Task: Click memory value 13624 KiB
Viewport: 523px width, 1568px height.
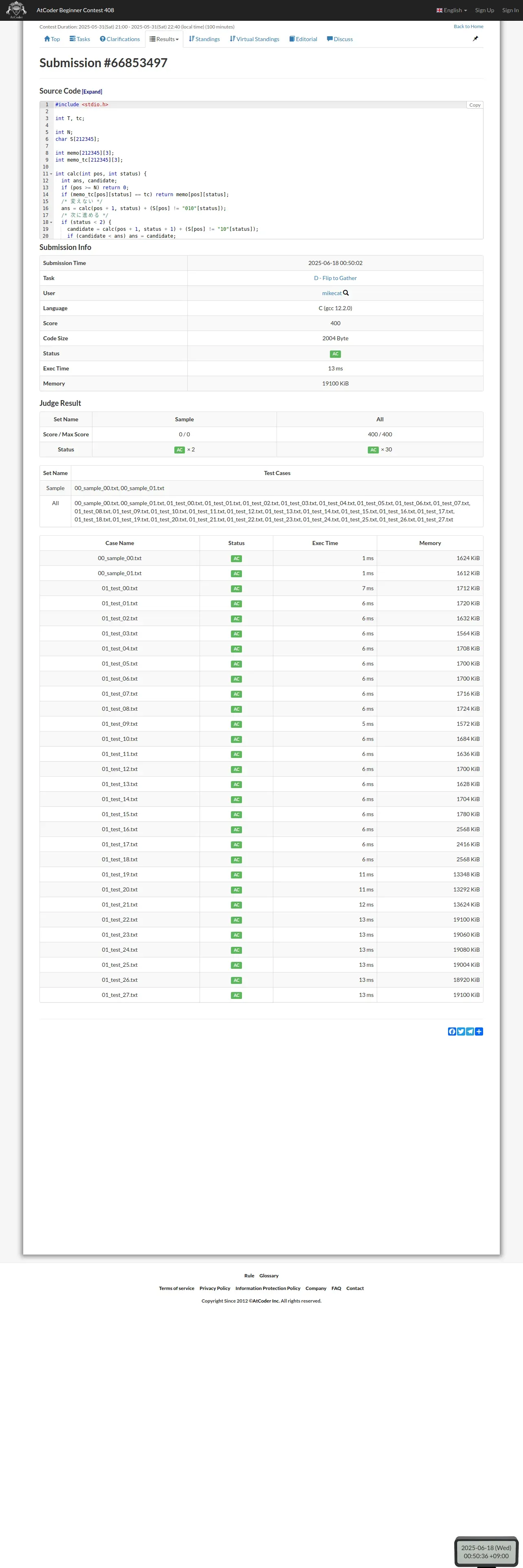Action: [x=466, y=904]
